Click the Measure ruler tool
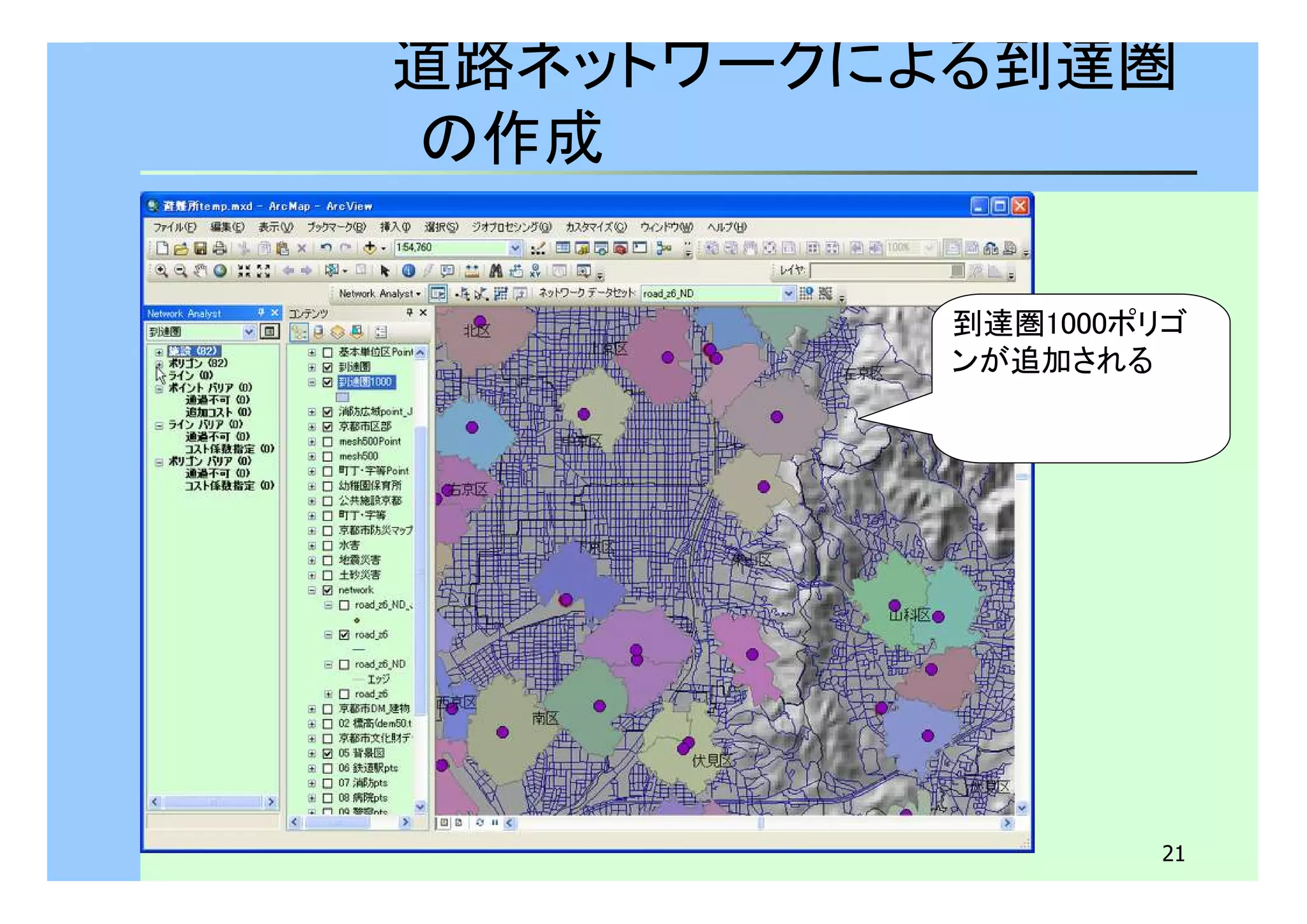 (472, 271)
